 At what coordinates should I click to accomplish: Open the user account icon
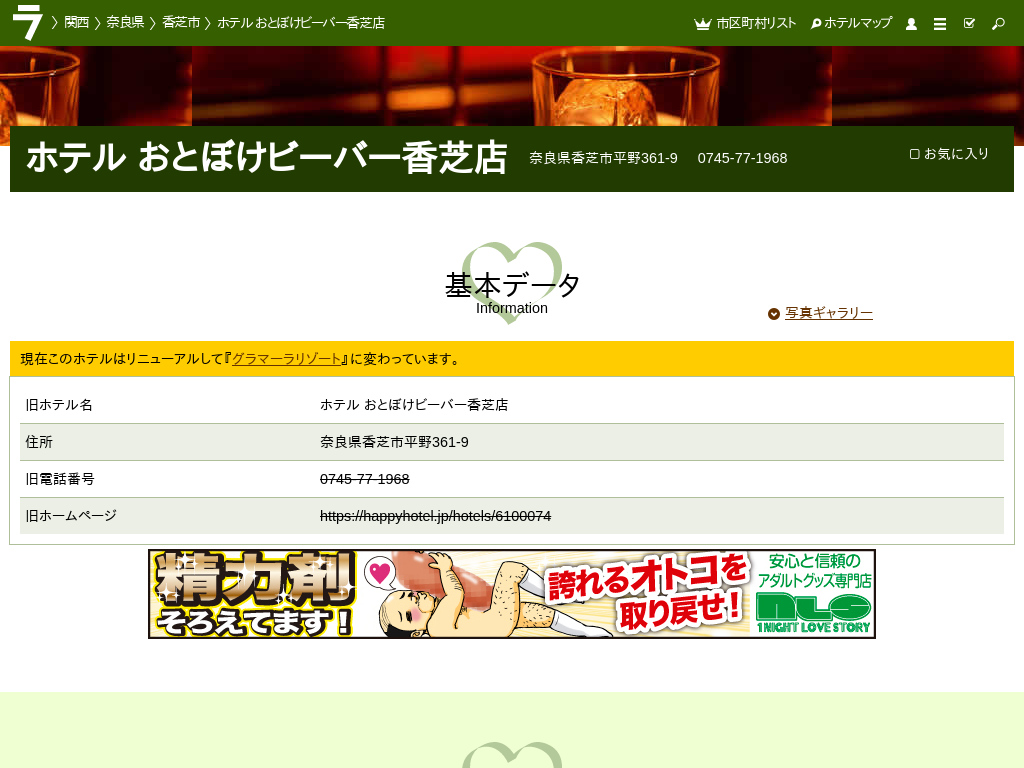click(x=911, y=24)
